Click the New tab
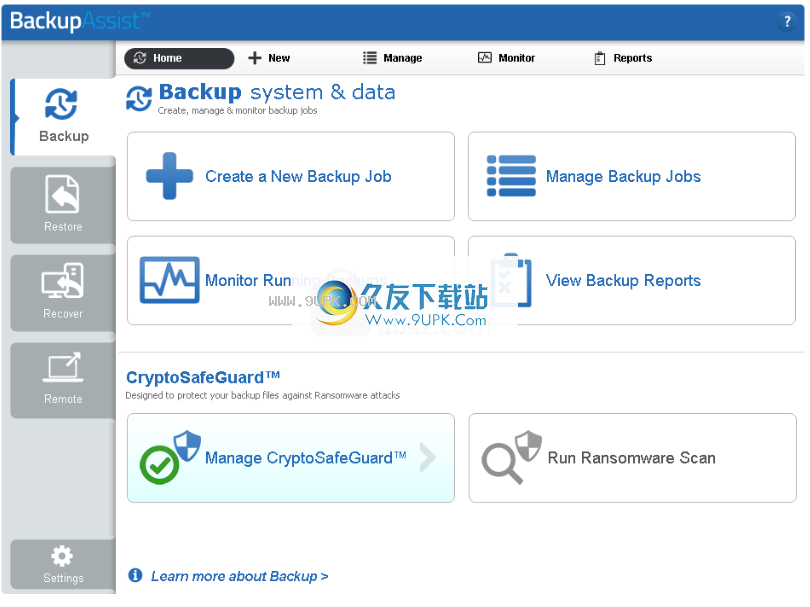 point(269,58)
